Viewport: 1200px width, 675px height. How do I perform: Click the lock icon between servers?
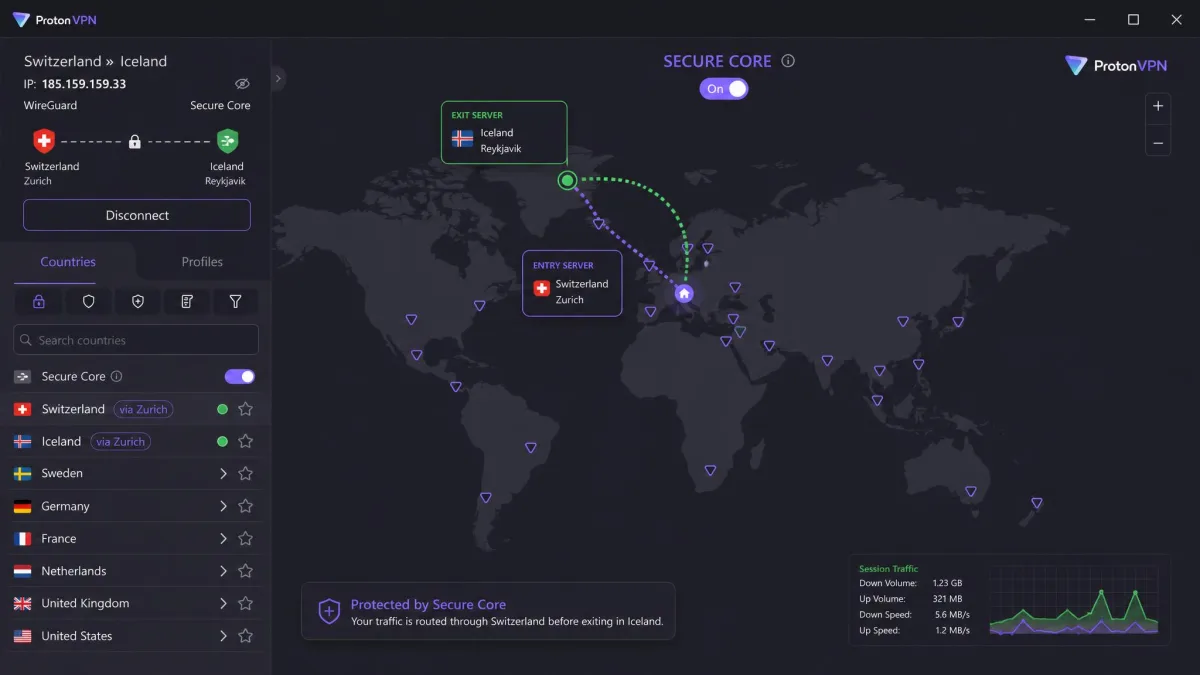coord(135,142)
